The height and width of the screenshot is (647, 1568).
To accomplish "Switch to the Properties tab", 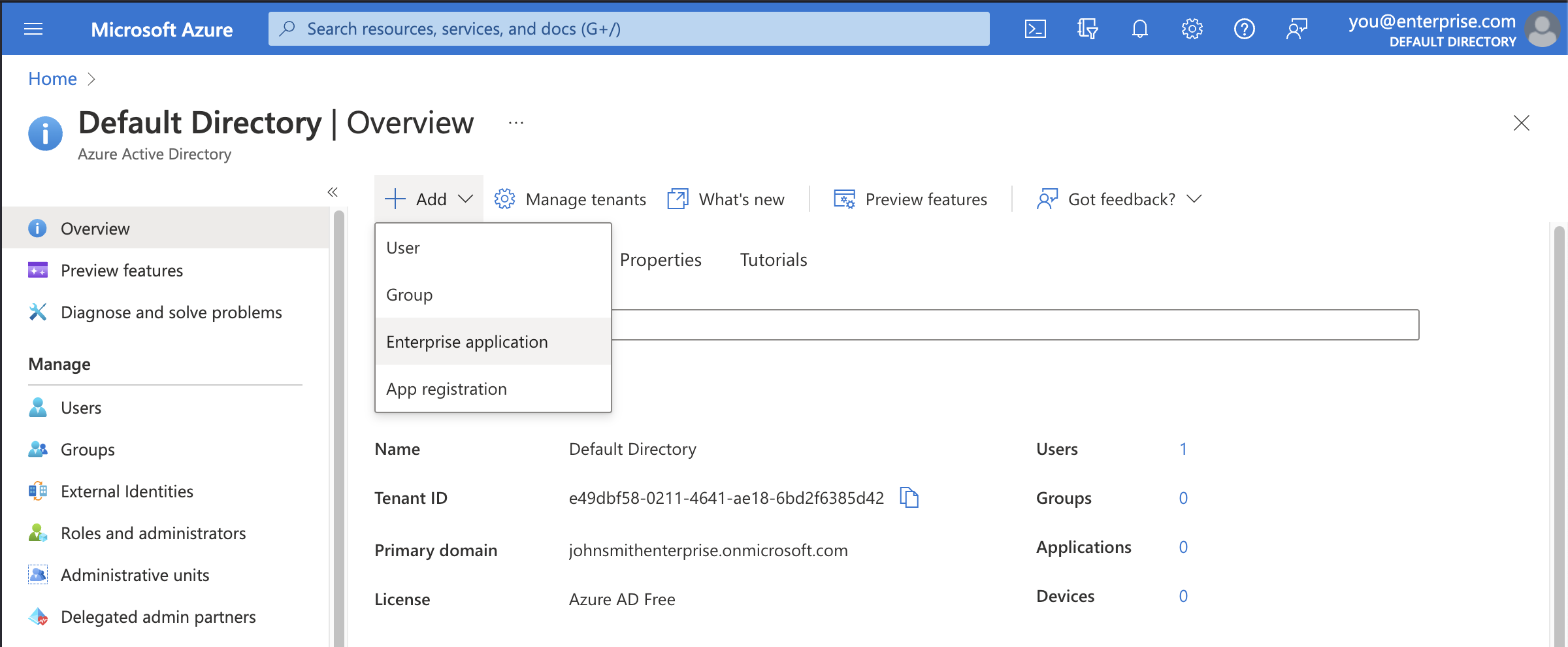I will [660, 259].
